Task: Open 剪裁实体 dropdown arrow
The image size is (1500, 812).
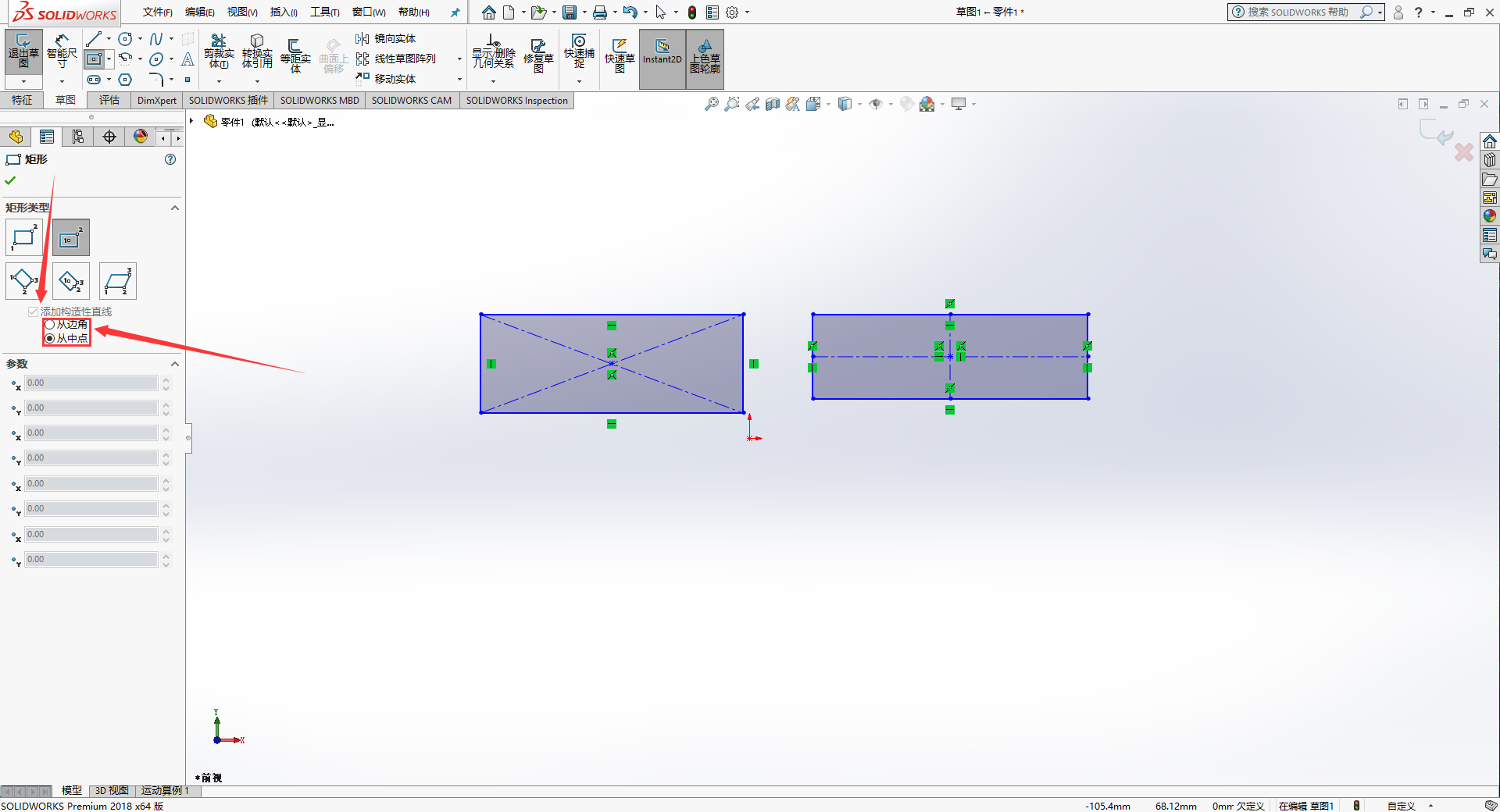Action: coord(219,81)
